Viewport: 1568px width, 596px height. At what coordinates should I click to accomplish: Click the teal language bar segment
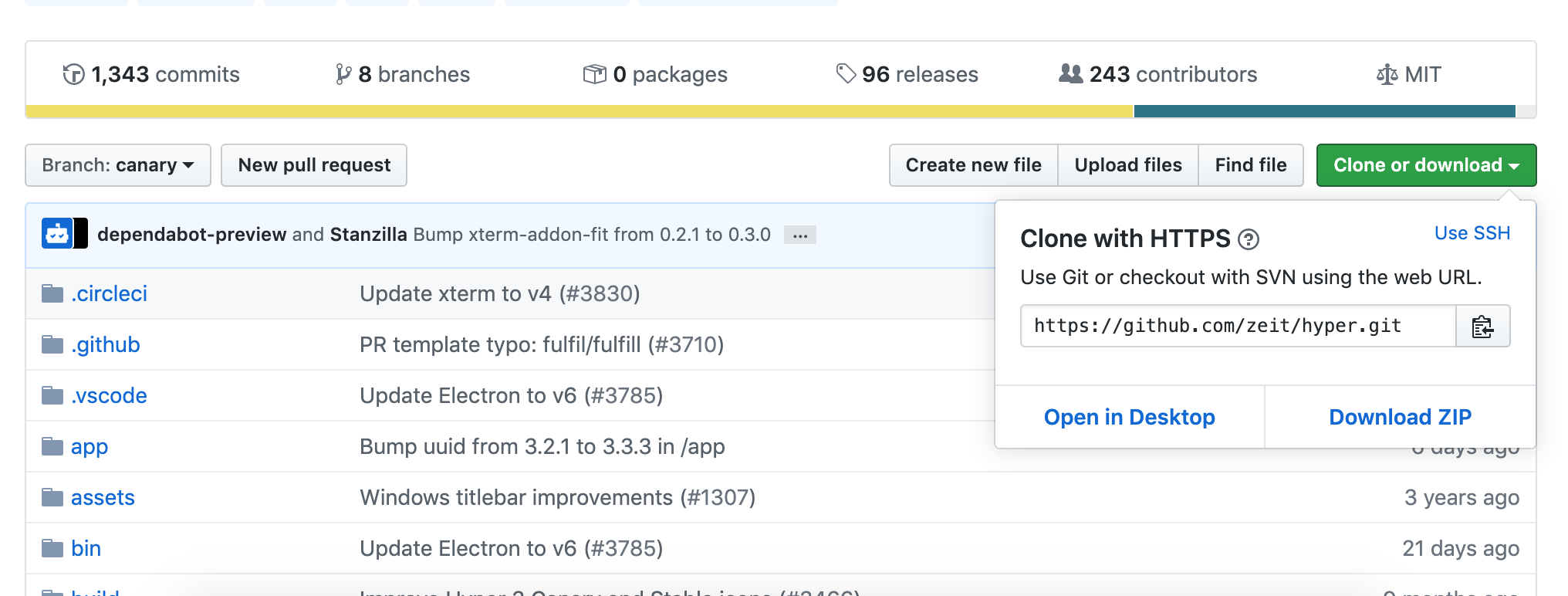click(x=1324, y=111)
